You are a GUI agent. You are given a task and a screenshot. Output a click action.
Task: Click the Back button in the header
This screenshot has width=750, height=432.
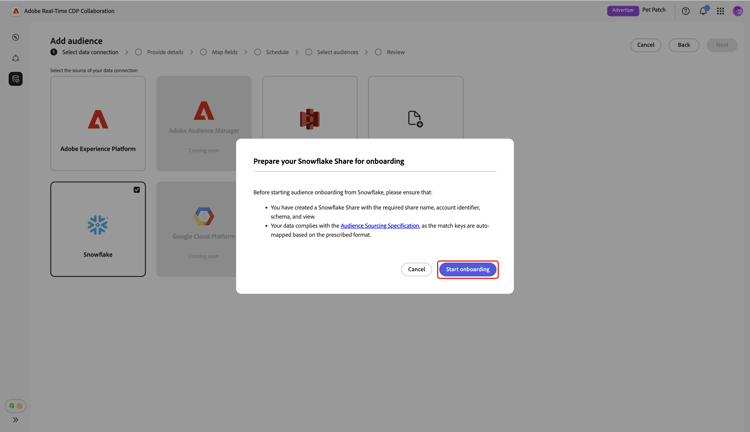pos(684,45)
